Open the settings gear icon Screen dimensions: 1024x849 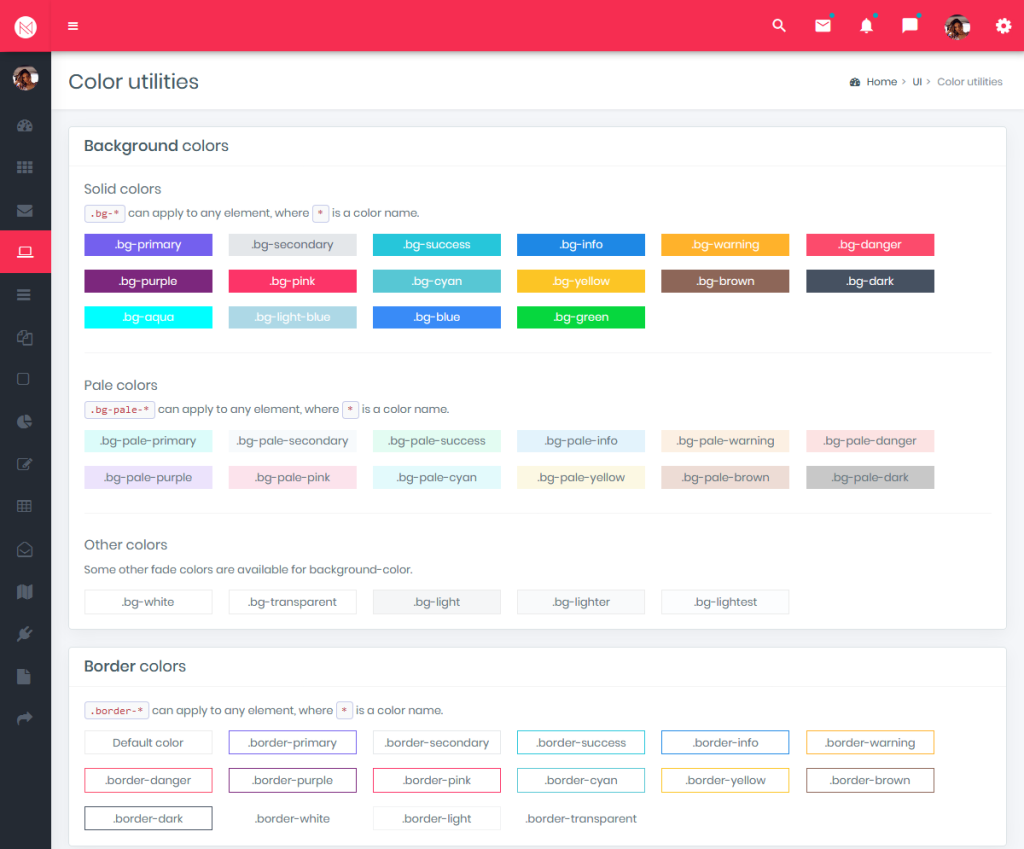[1002, 26]
